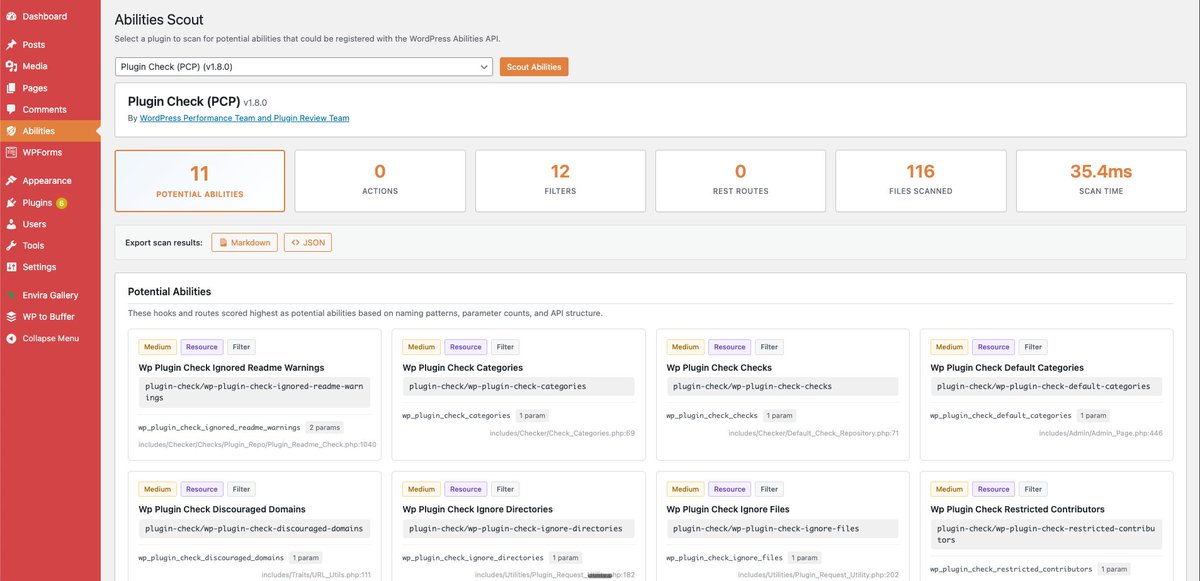Select the REST Routes stat card

coord(740,181)
